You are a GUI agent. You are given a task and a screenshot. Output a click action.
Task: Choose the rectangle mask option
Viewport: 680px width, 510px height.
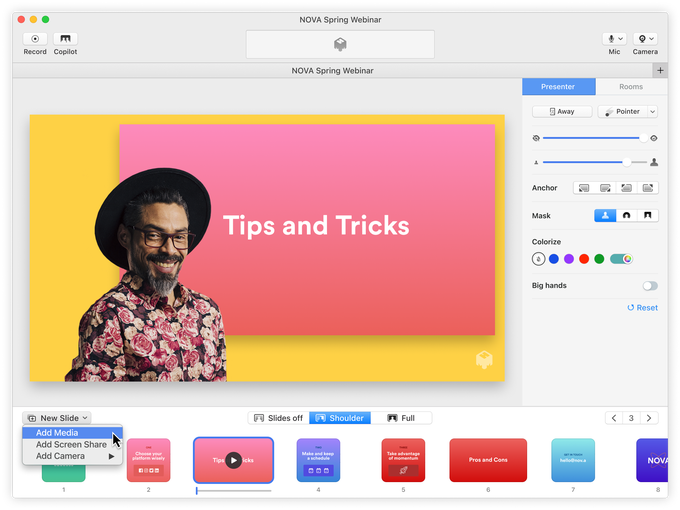click(647, 215)
